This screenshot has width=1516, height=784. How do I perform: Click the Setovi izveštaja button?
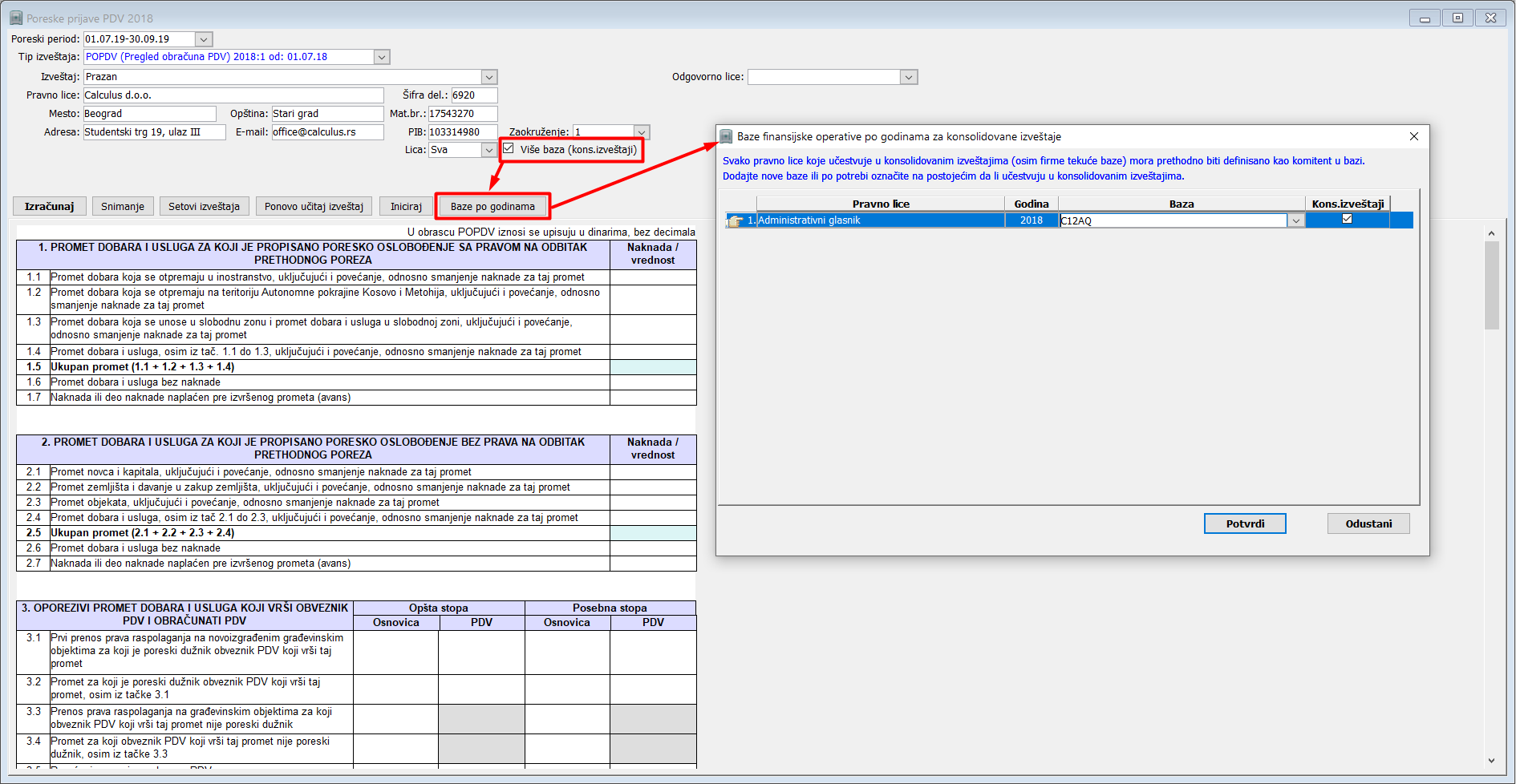coord(204,206)
